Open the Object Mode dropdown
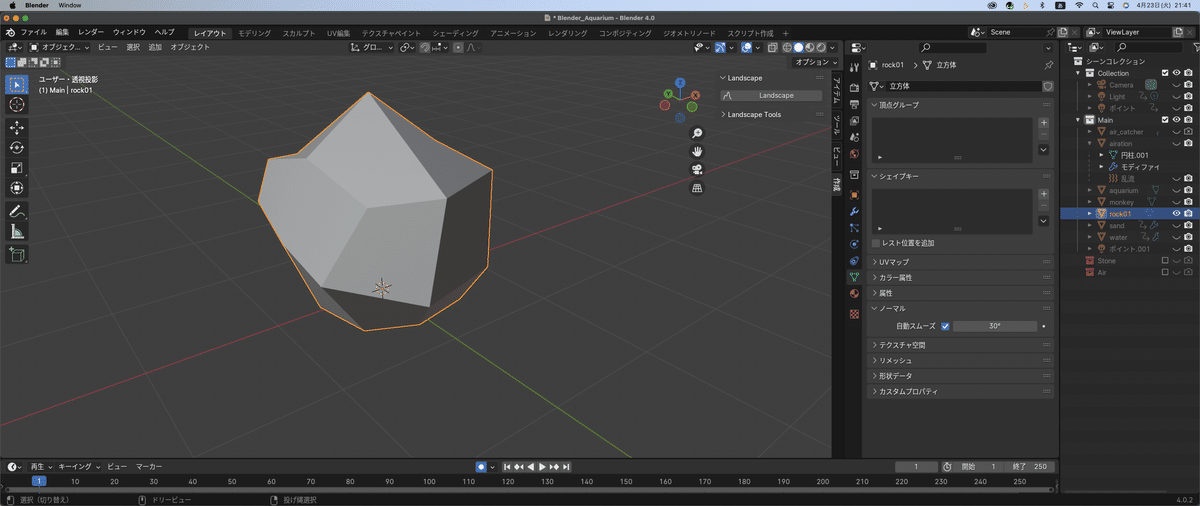This screenshot has width=1200, height=506. (59, 47)
